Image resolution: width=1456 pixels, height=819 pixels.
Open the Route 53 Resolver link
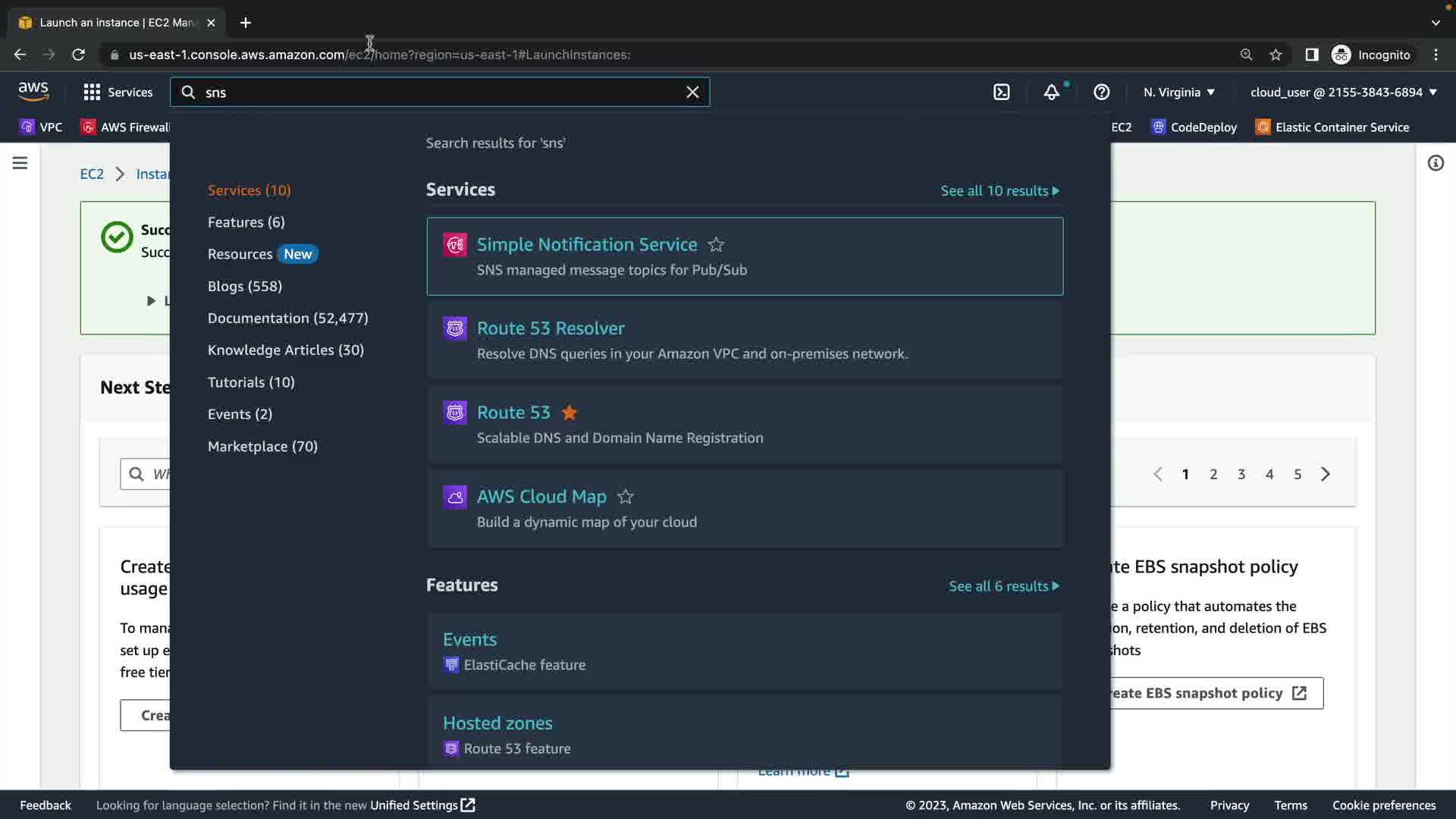point(551,328)
